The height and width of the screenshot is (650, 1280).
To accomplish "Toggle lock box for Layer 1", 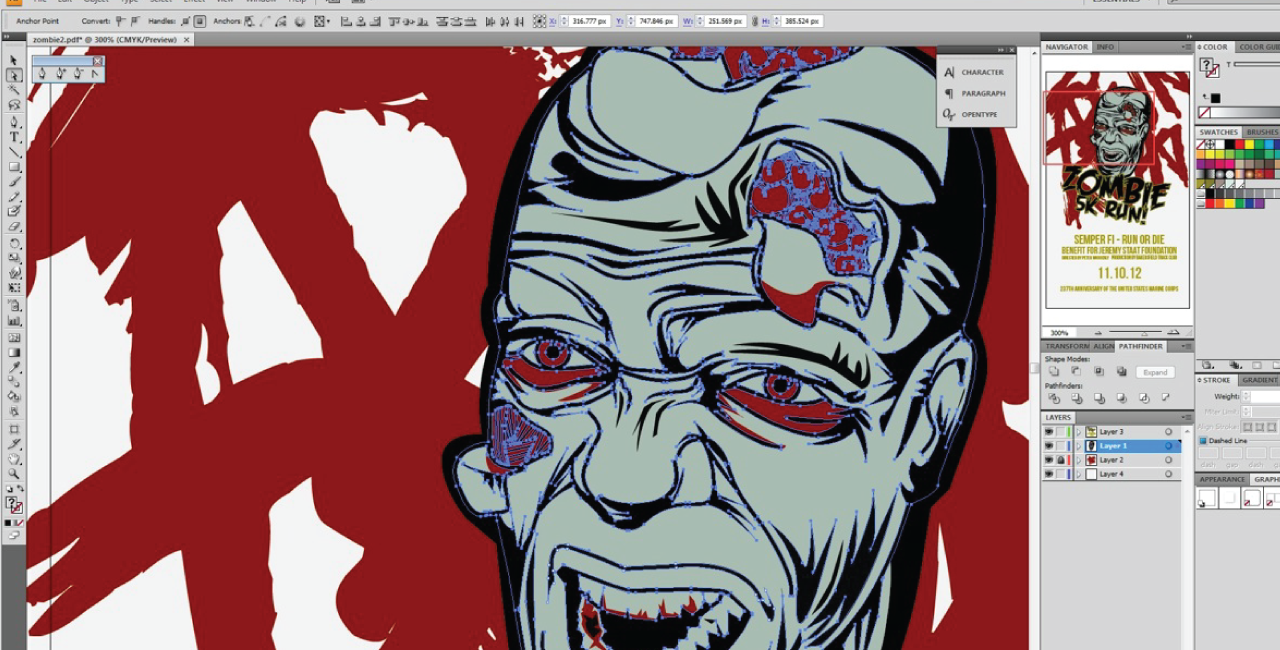I will coord(1061,446).
